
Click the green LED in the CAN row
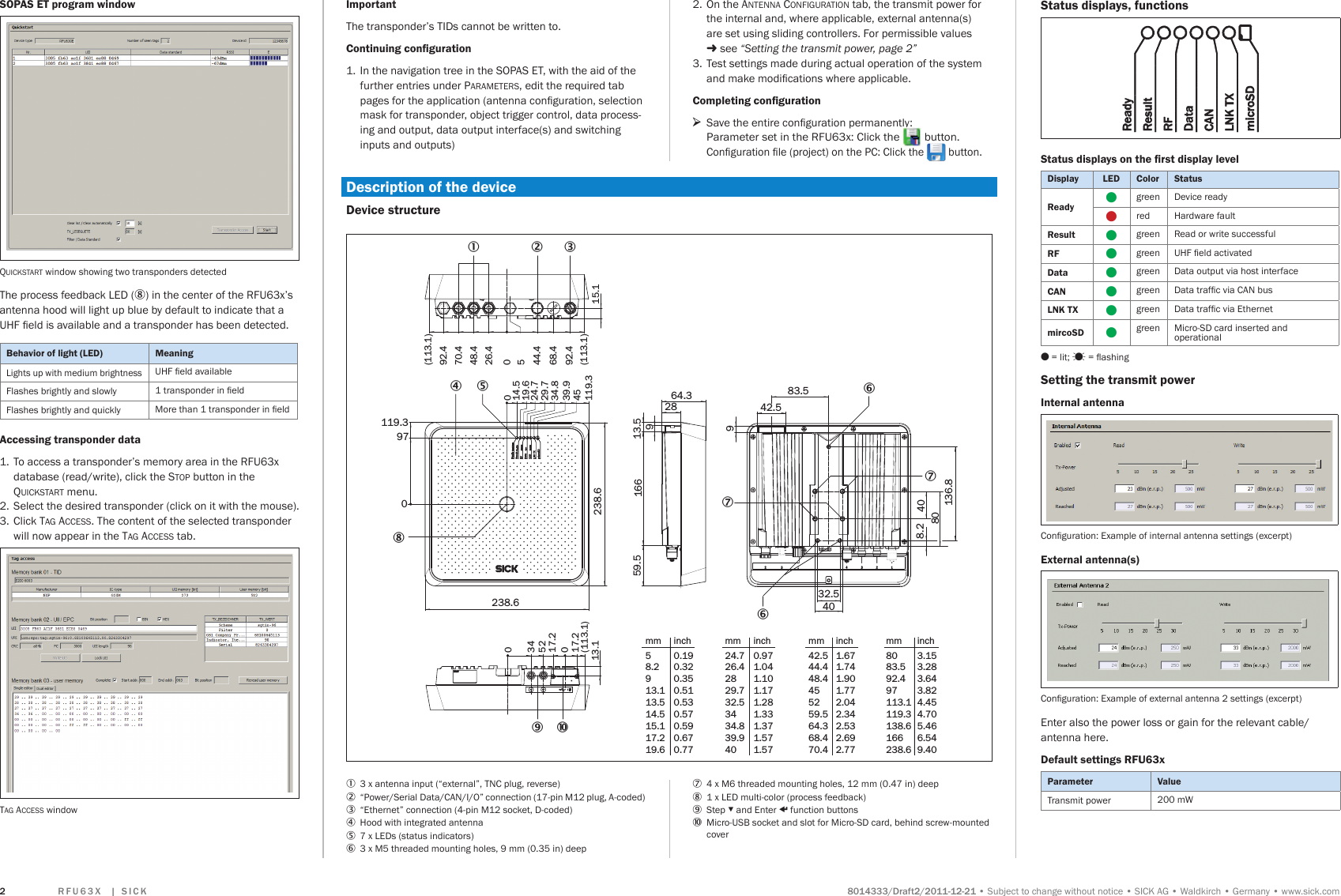coord(1111,291)
